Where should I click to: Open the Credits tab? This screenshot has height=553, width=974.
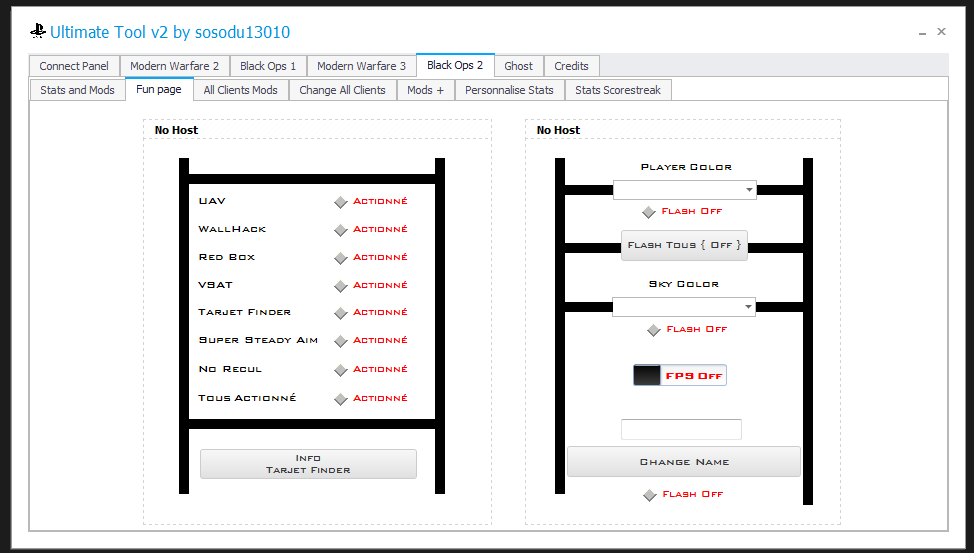point(571,66)
